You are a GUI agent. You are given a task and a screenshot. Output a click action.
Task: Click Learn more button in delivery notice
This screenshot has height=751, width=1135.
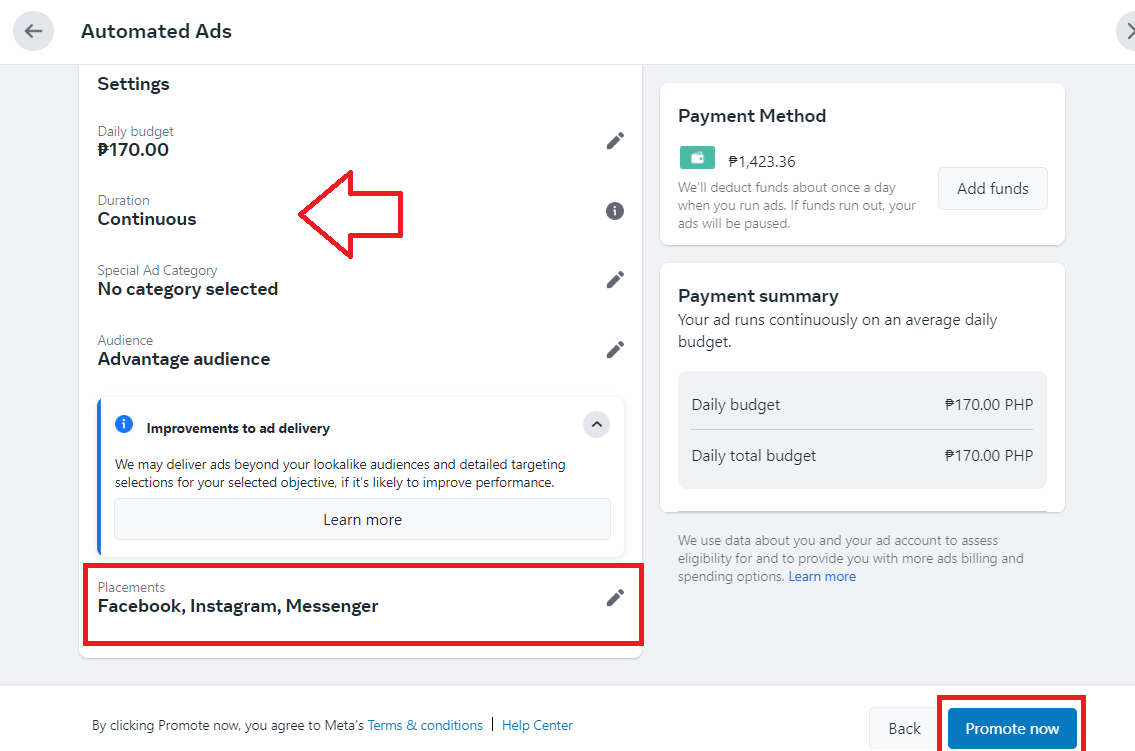(362, 519)
